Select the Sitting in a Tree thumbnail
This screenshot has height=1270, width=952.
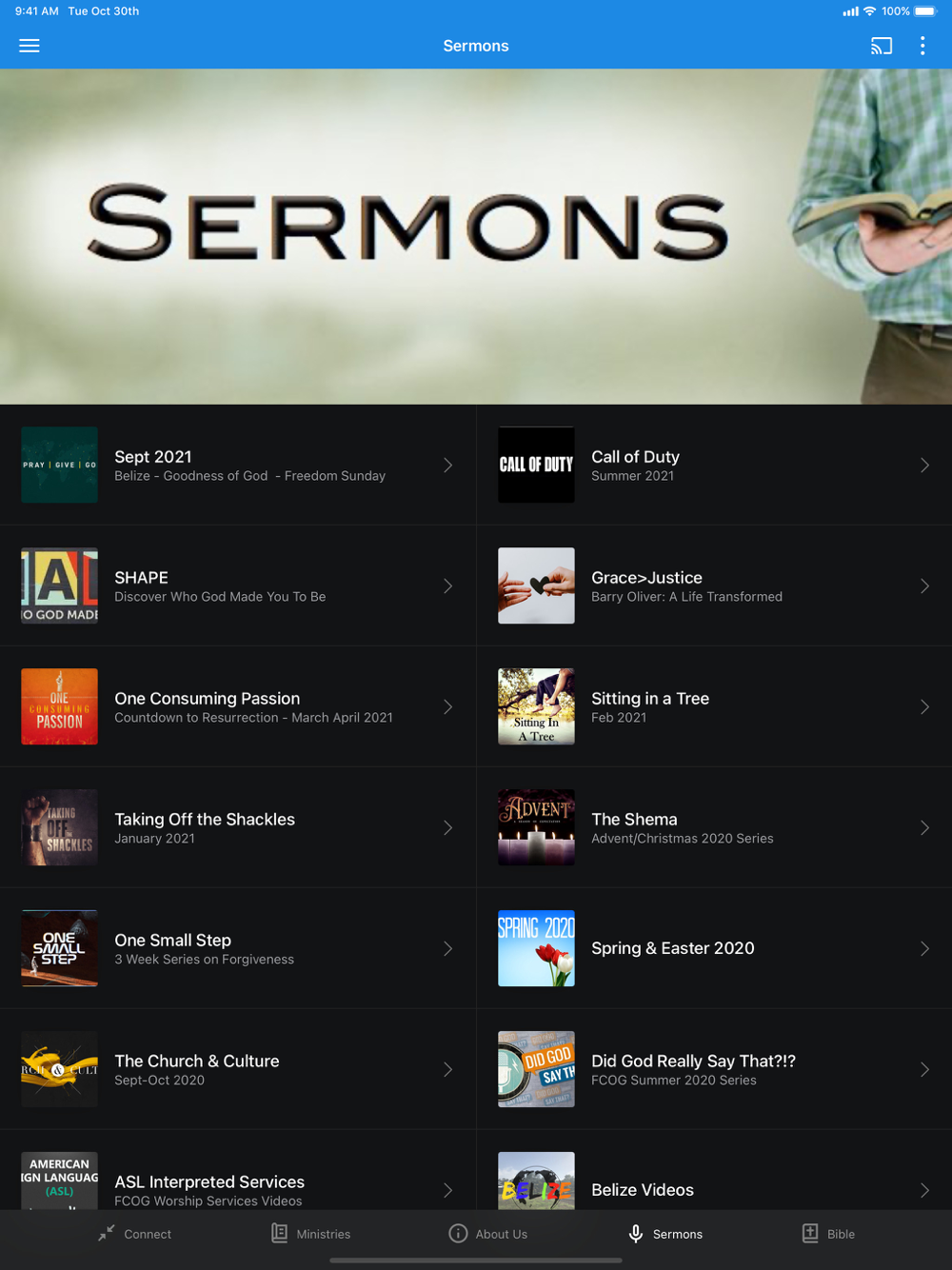click(x=536, y=706)
